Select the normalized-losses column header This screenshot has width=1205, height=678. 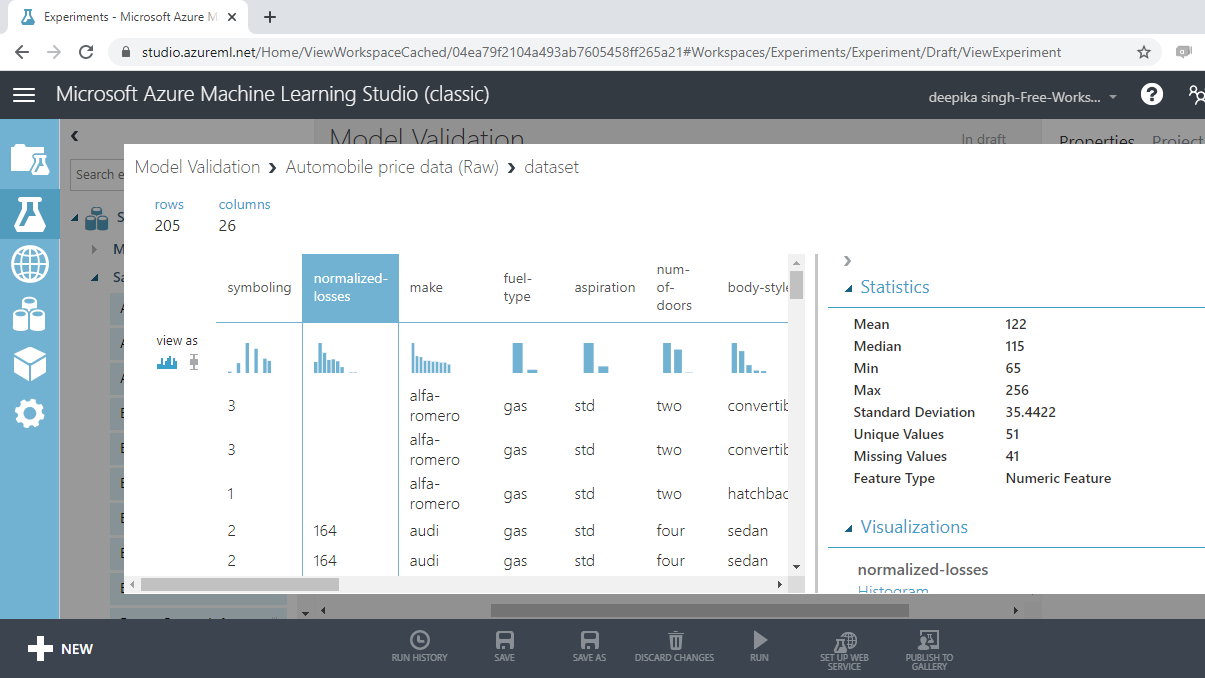pos(350,288)
